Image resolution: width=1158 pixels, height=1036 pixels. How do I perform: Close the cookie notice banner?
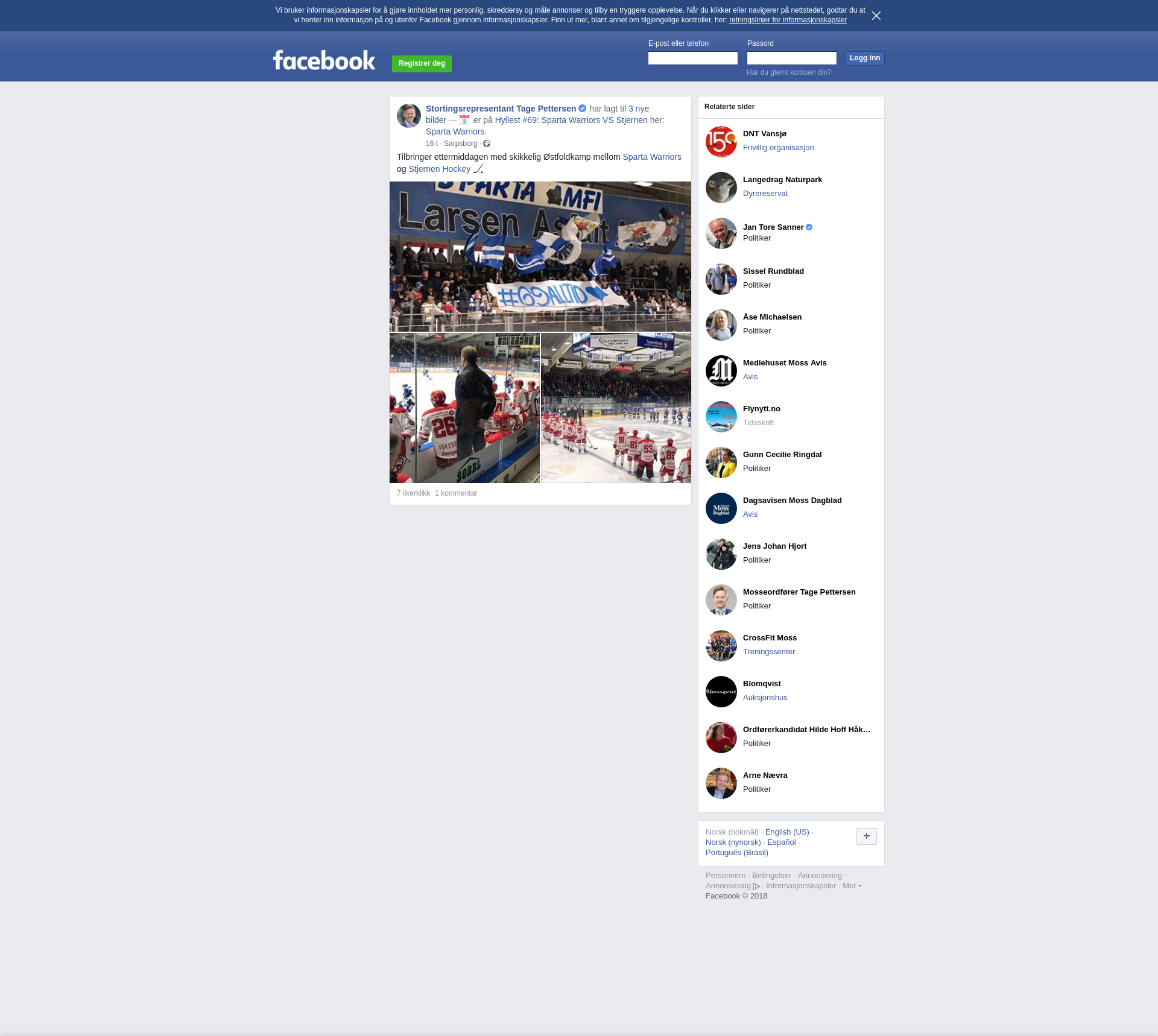[x=876, y=16]
